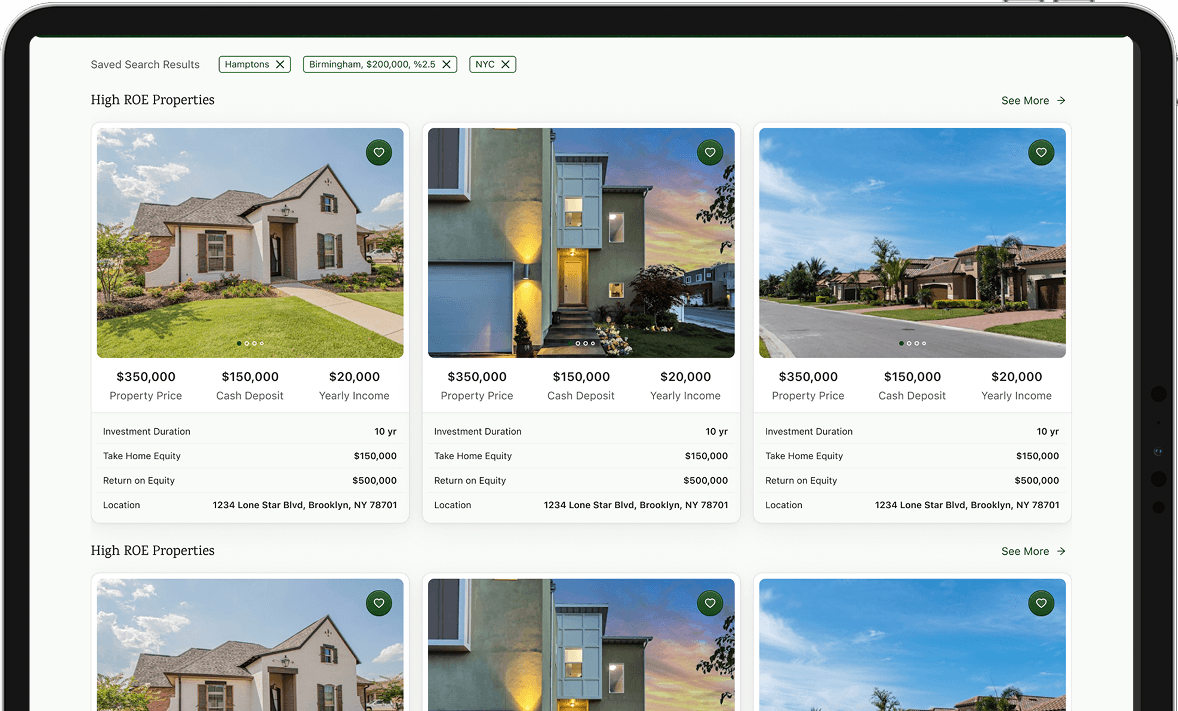
Task: Remove the NYC saved search tag
Action: 506,65
